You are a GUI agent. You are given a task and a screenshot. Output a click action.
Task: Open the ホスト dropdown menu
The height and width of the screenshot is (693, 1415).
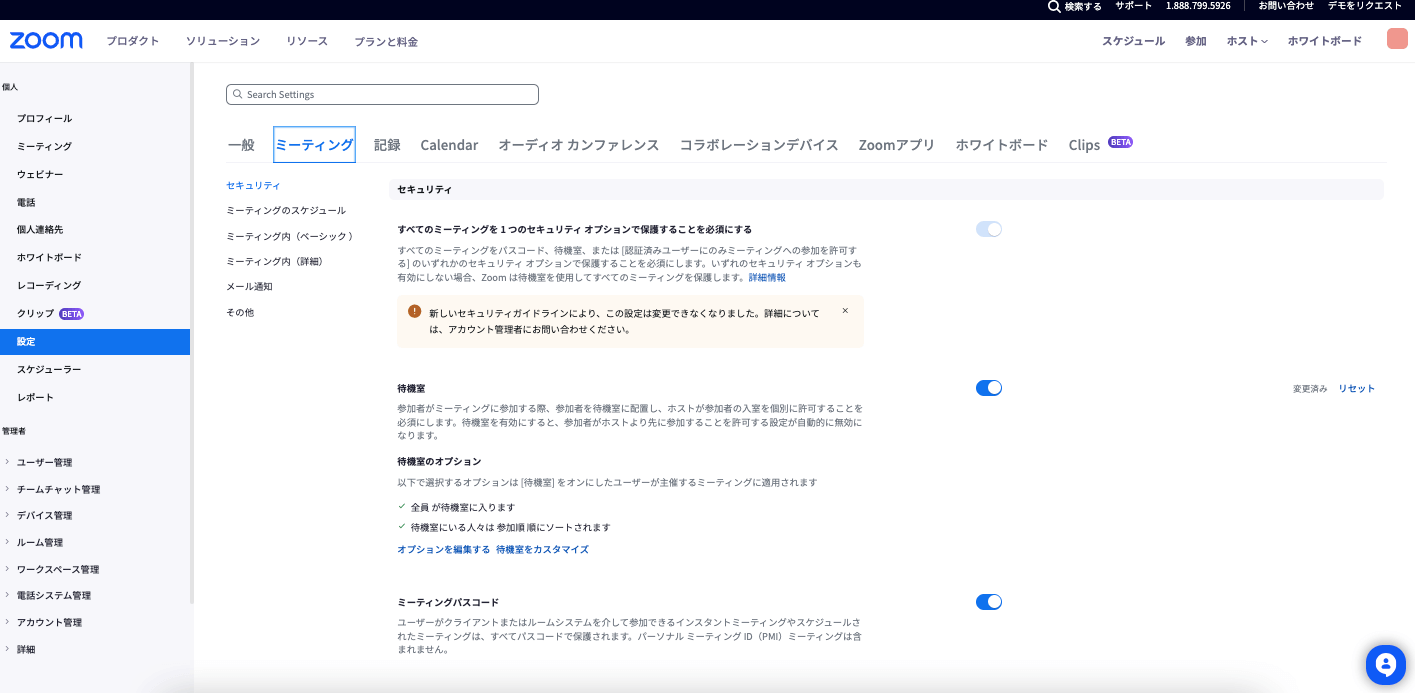coord(1247,41)
